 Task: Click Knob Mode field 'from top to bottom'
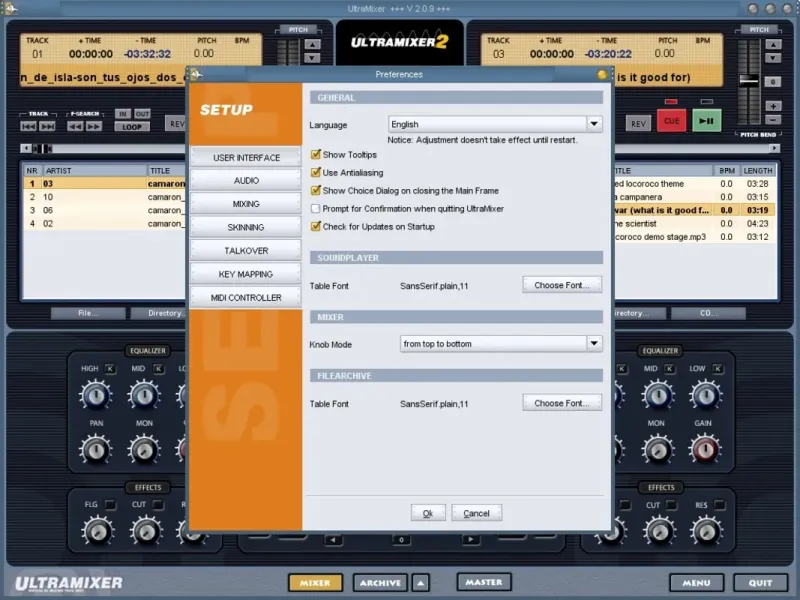click(x=493, y=344)
